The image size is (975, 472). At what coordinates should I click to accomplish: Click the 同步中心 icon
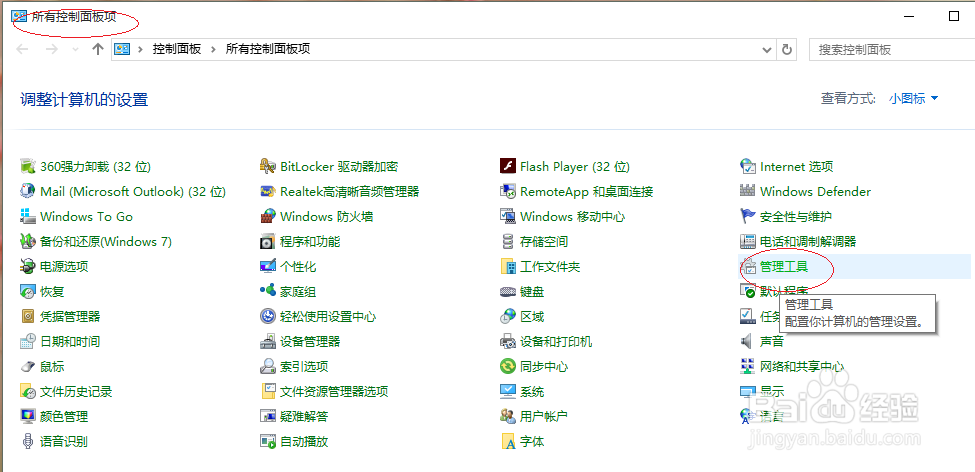point(508,366)
